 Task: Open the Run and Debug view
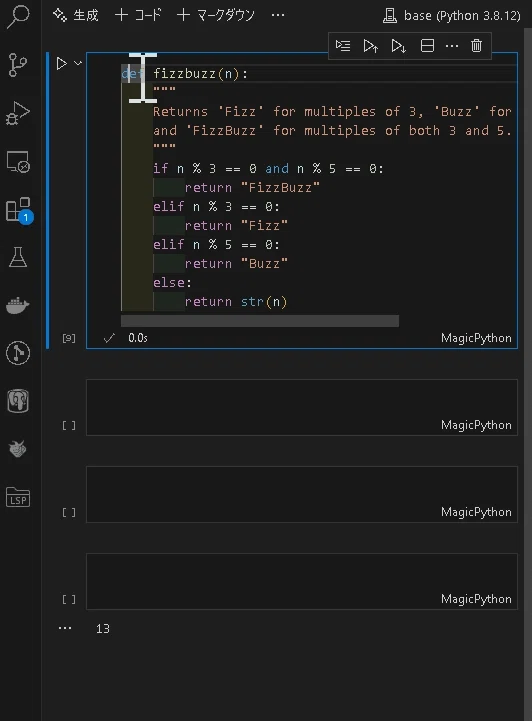coord(18,114)
